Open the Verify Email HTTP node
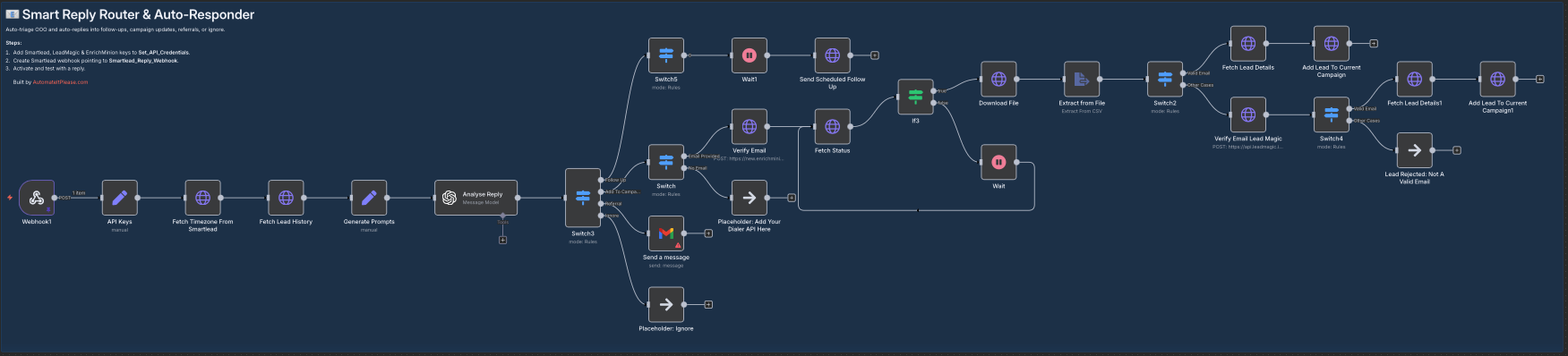 tap(750, 126)
